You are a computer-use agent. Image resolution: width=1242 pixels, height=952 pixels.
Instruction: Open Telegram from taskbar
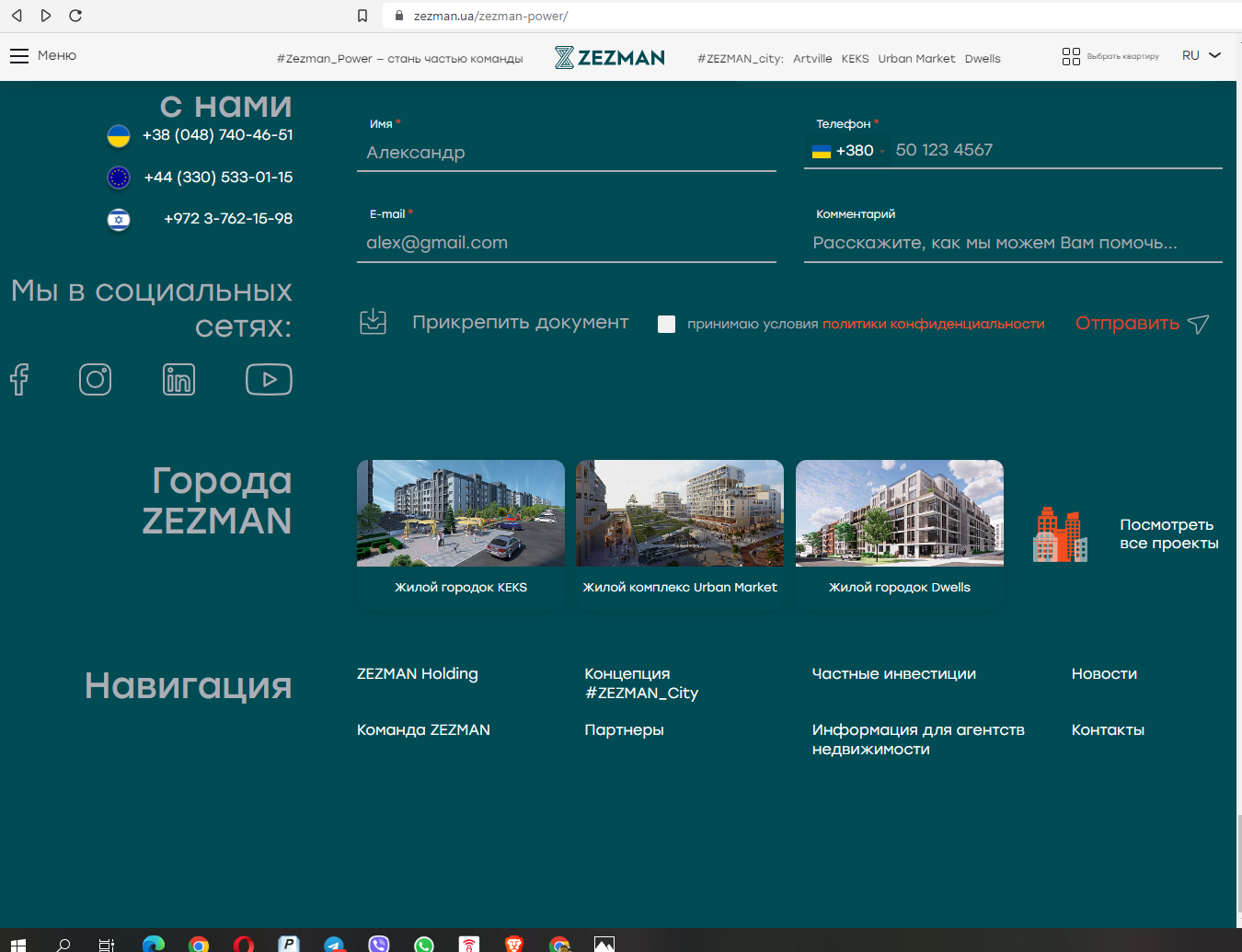[x=334, y=945]
